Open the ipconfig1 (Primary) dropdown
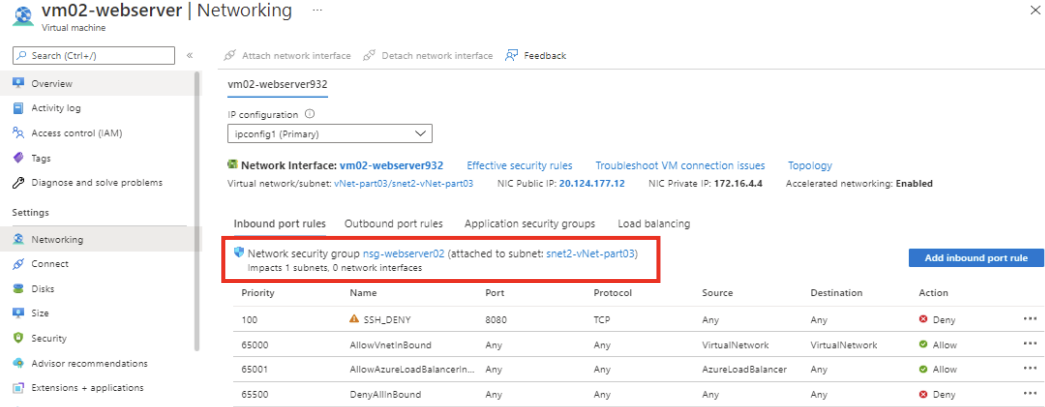The height and width of the screenshot is (407, 1045). click(330, 133)
